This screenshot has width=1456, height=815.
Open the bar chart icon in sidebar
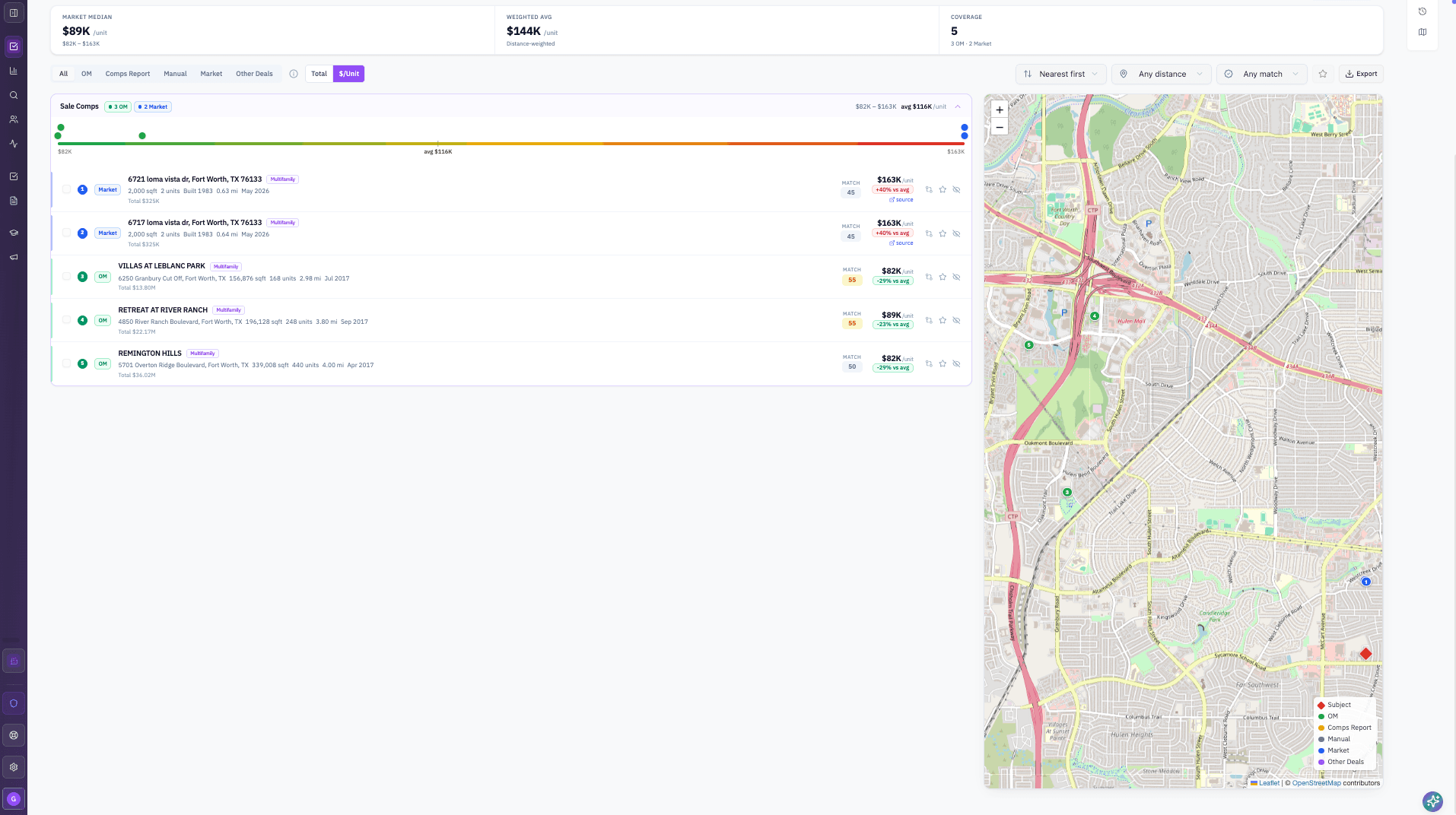click(x=14, y=71)
